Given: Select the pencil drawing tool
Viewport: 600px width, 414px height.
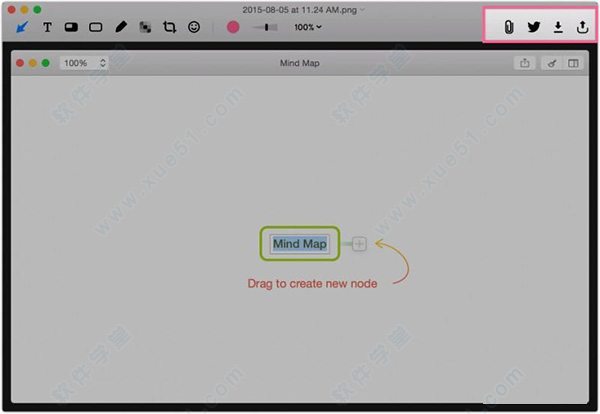Looking at the screenshot, I should [121, 27].
